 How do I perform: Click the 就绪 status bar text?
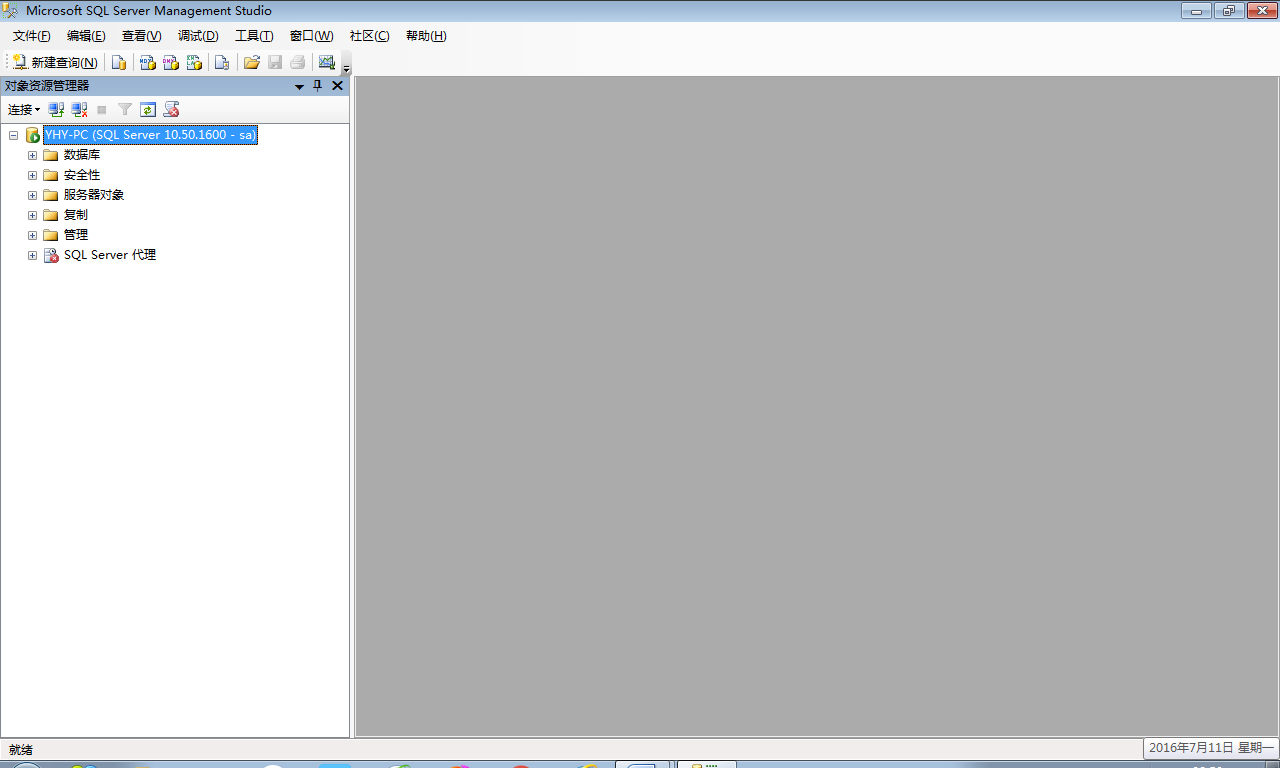[x=21, y=750]
